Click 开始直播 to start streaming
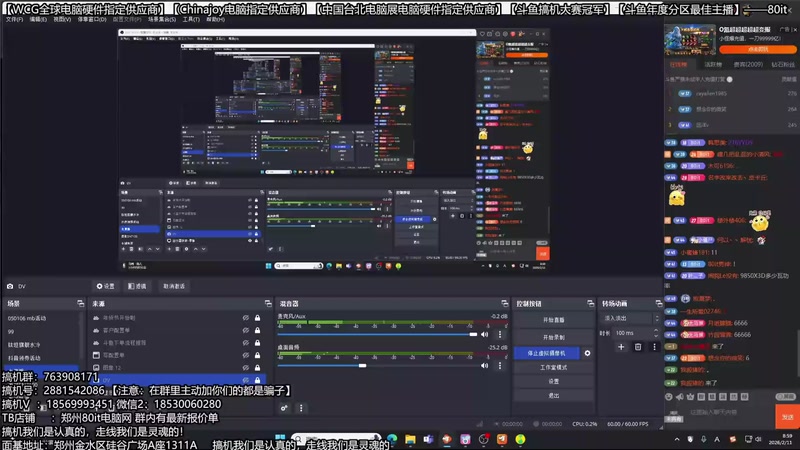This screenshot has width=800, height=450. coord(554,320)
